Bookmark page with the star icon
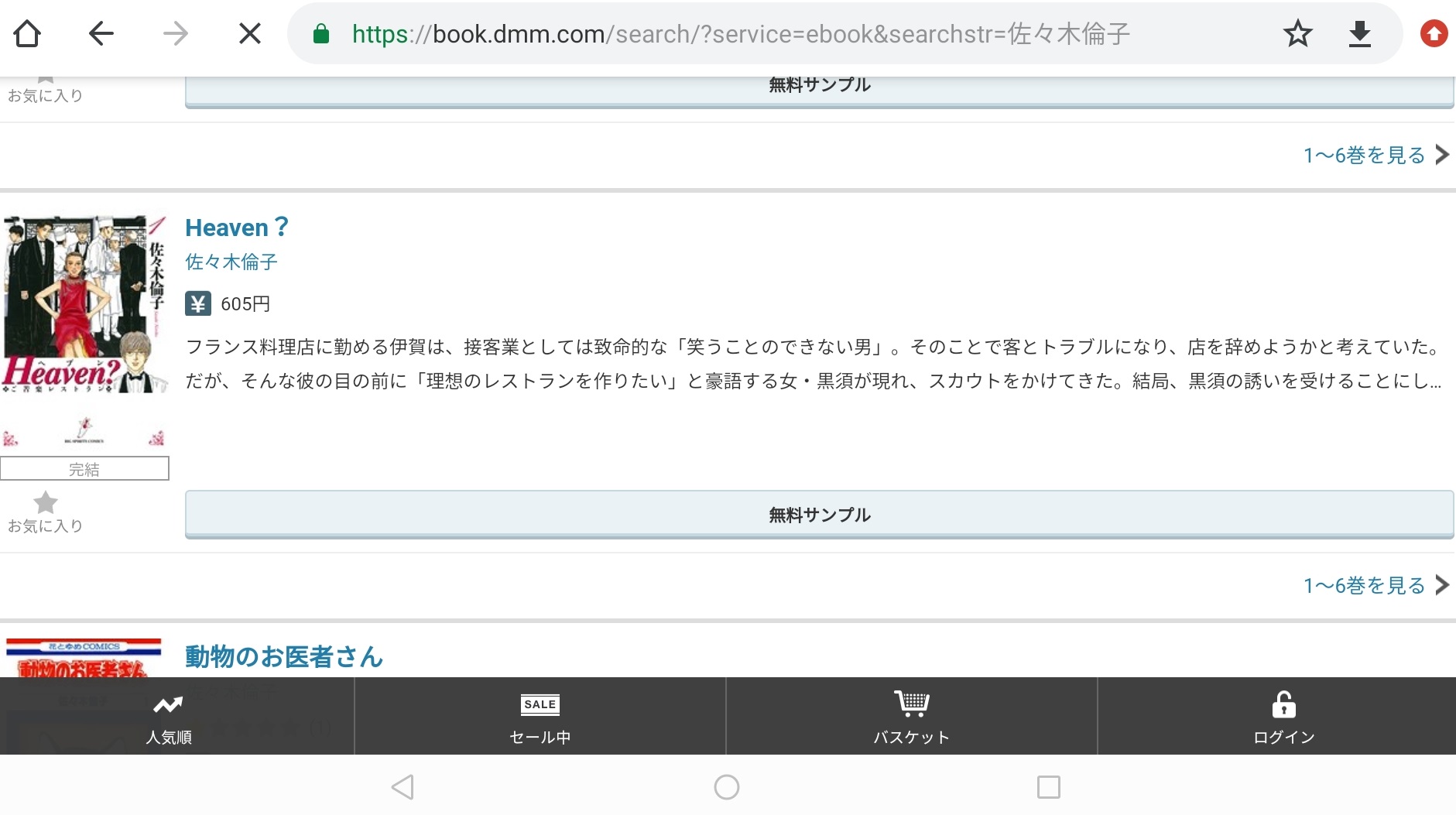This screenshot has height=815, width=1456. (x=1297, y=34)
